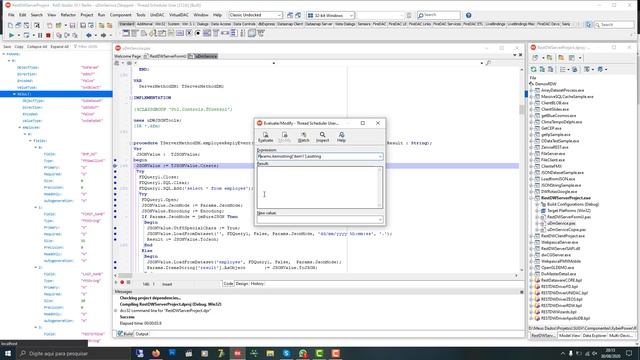Click the blue Help question mark icon

coord(469,15)
